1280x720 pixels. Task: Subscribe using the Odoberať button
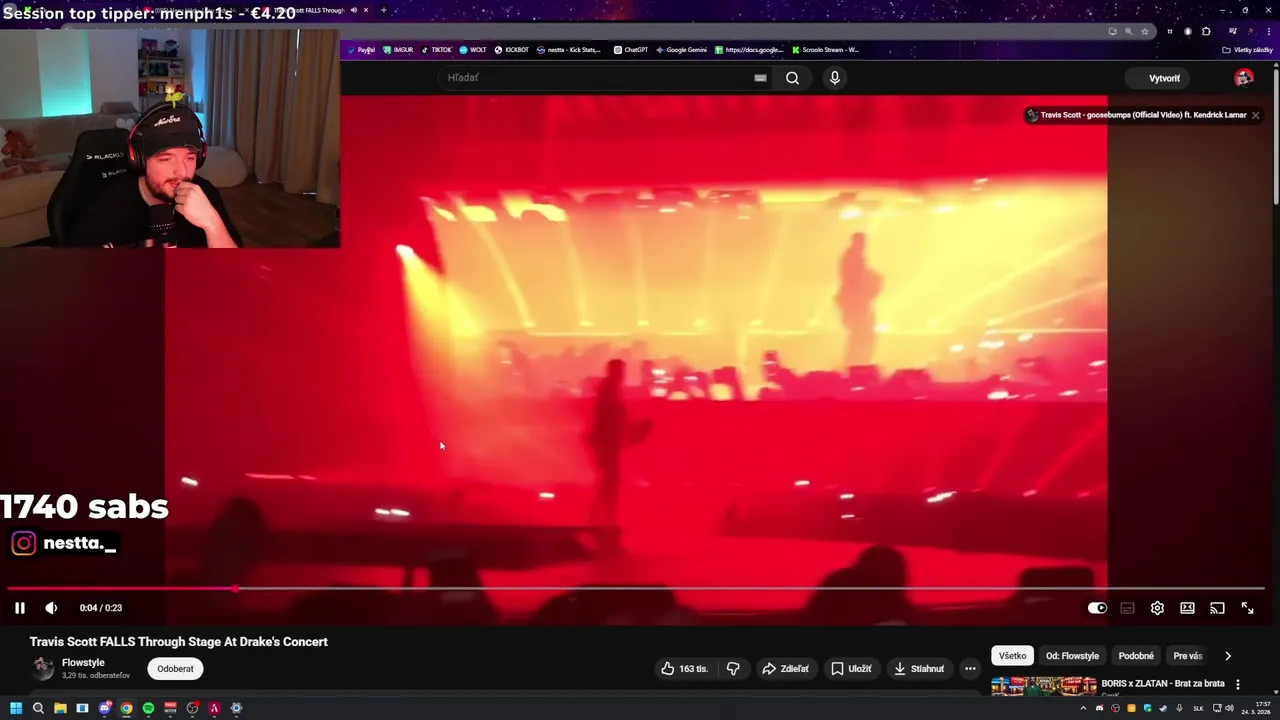click(175, 669)
